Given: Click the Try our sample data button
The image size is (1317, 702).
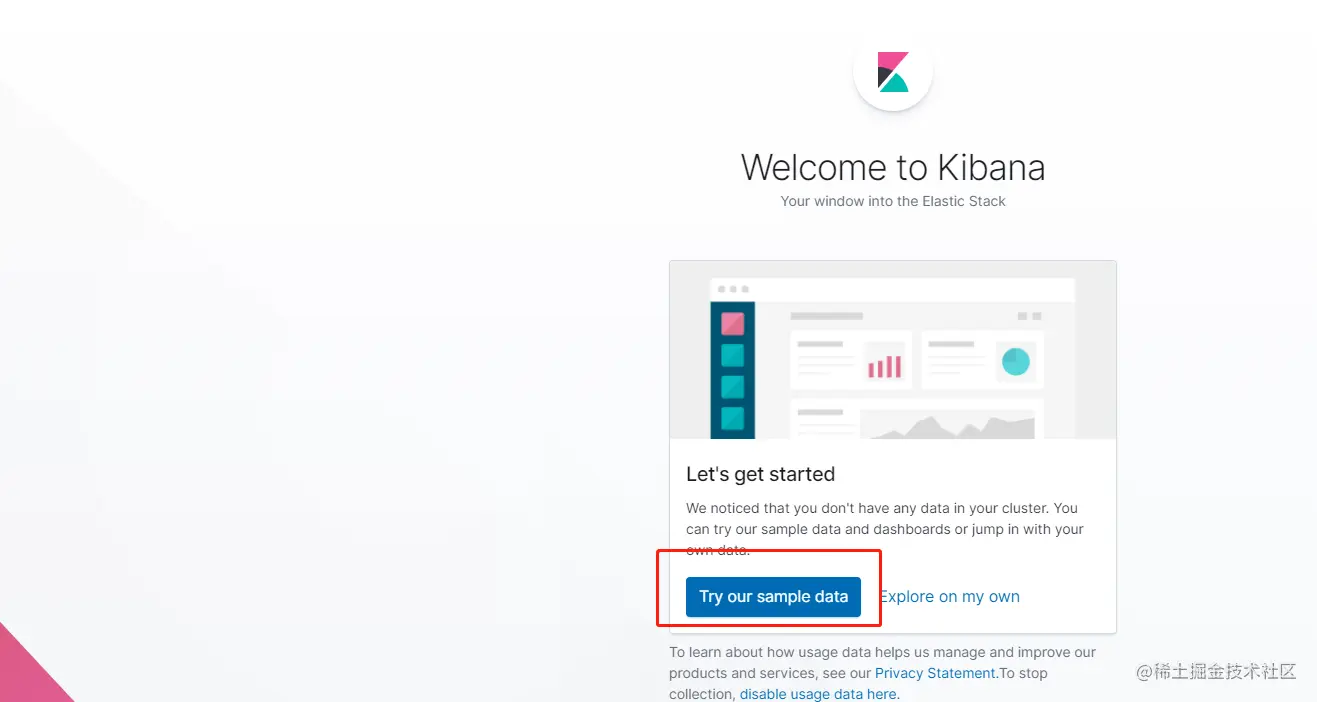Looking at the screenshot, I should (x=773, y=597).
